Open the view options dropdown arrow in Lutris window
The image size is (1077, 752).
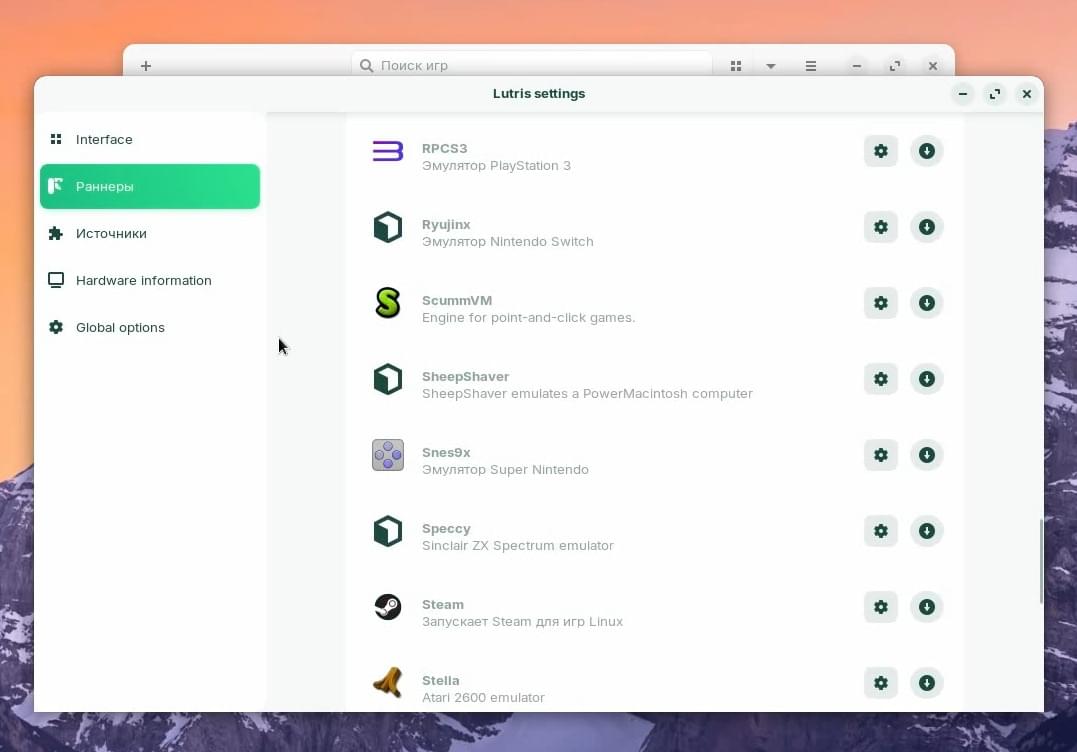[x=771, y=66]
